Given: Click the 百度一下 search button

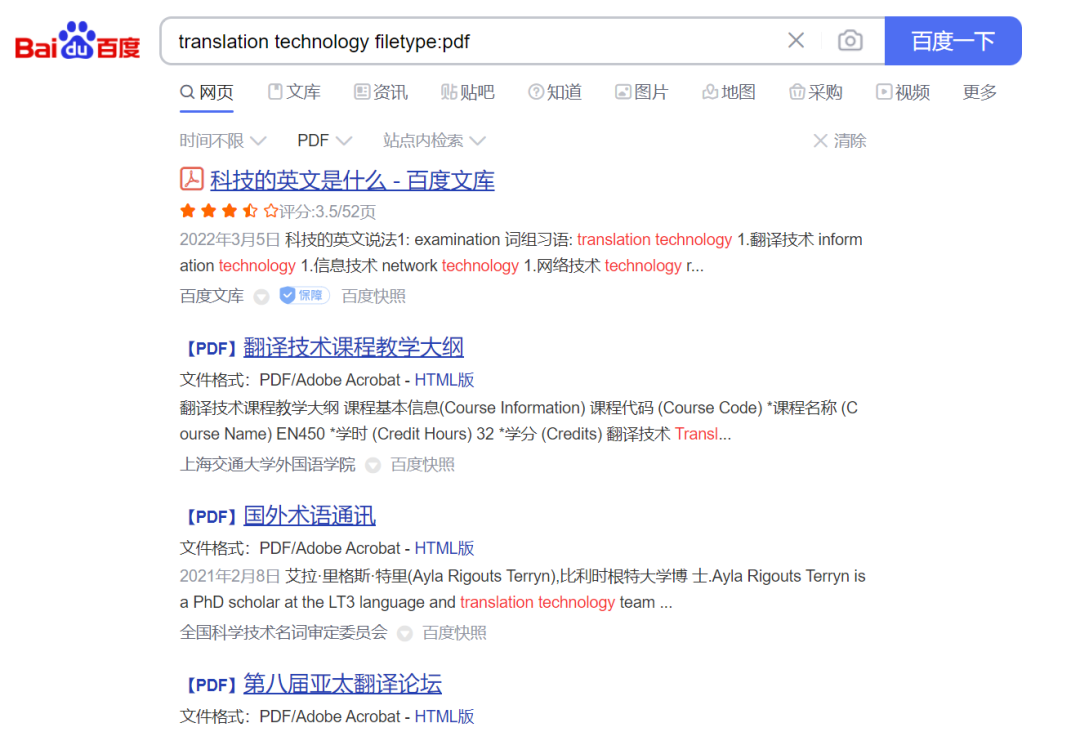Looking at the screenshot, I should 953,41.
